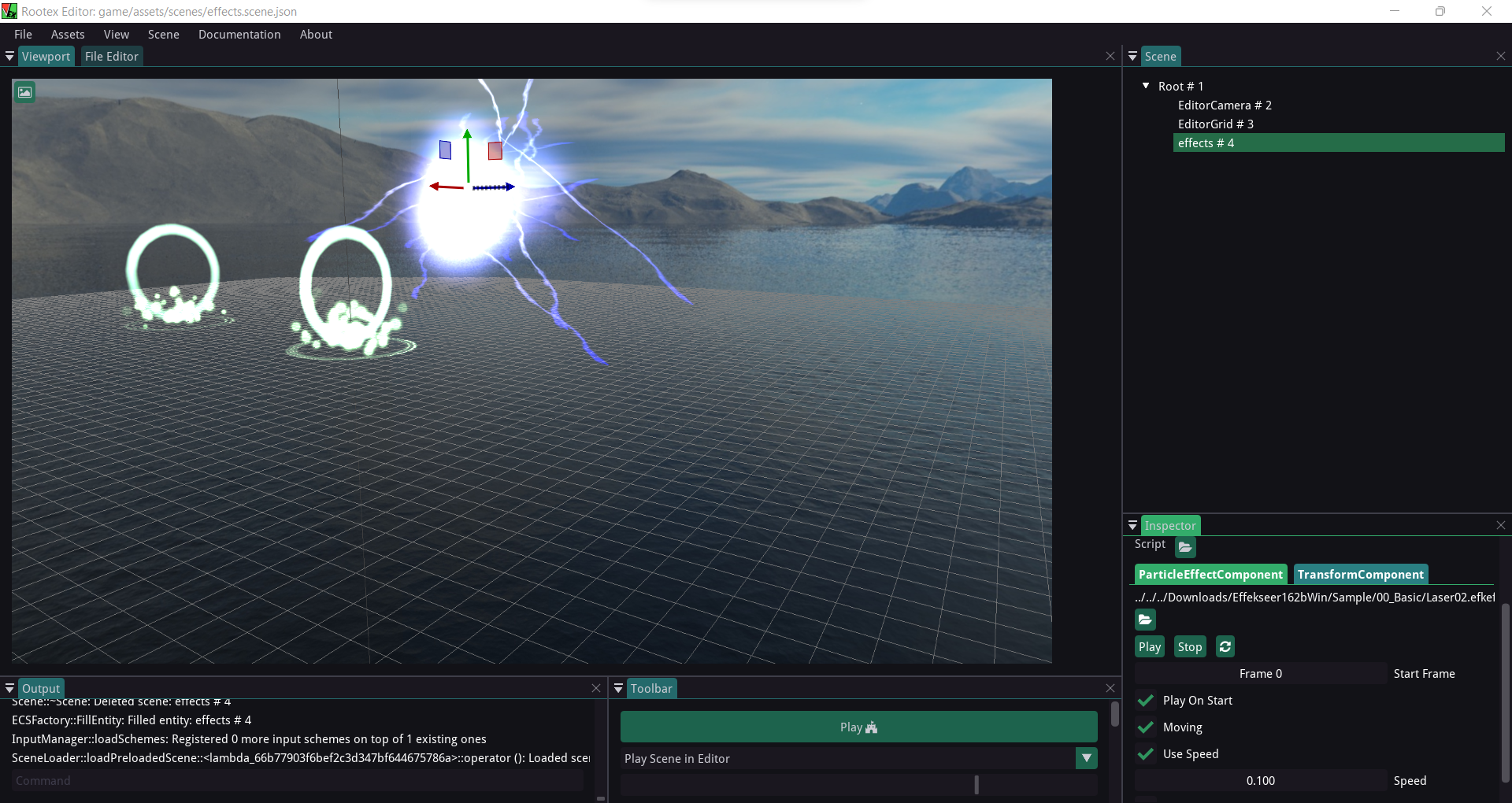The width and height of the screenshot is (1512, 803).
Task: Close the Toolbar panel
Action: click(1110, 688)
